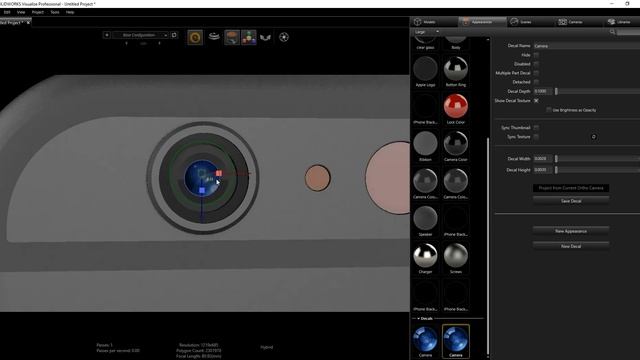Screen dimensions: 640x360
Task: Click the search magnifier icon
Action: [612, 32]
